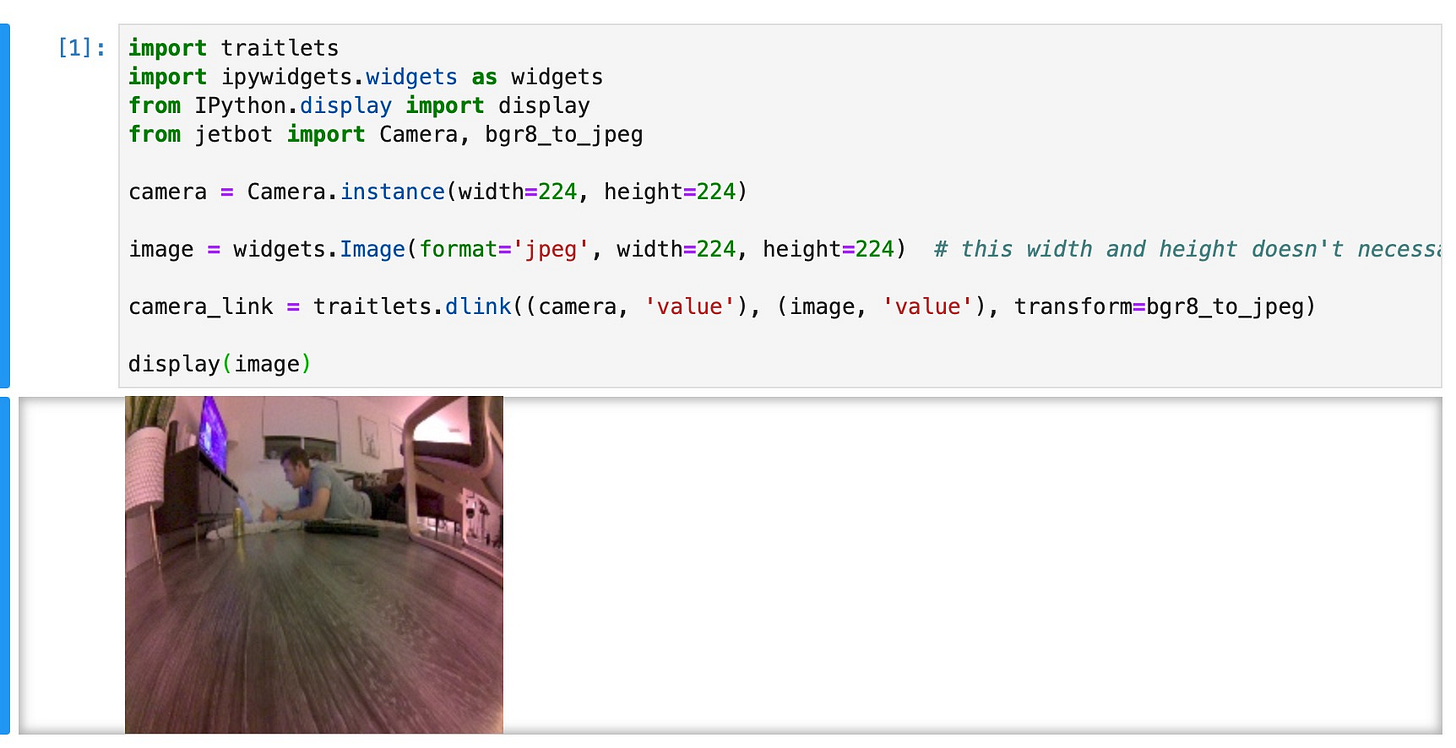This screenshot has width=1456, height=748.
Task: Collapse the code cell using its blue bar
Action: (5, 206)
